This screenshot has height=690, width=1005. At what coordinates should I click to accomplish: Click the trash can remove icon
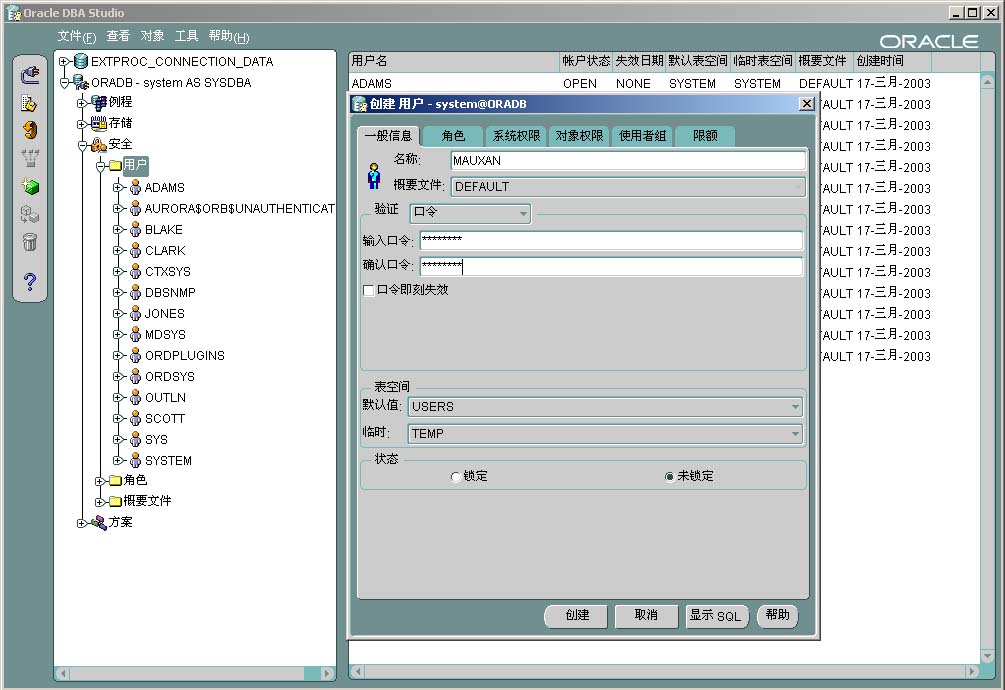pyautogui.click(x=29, y=242)
